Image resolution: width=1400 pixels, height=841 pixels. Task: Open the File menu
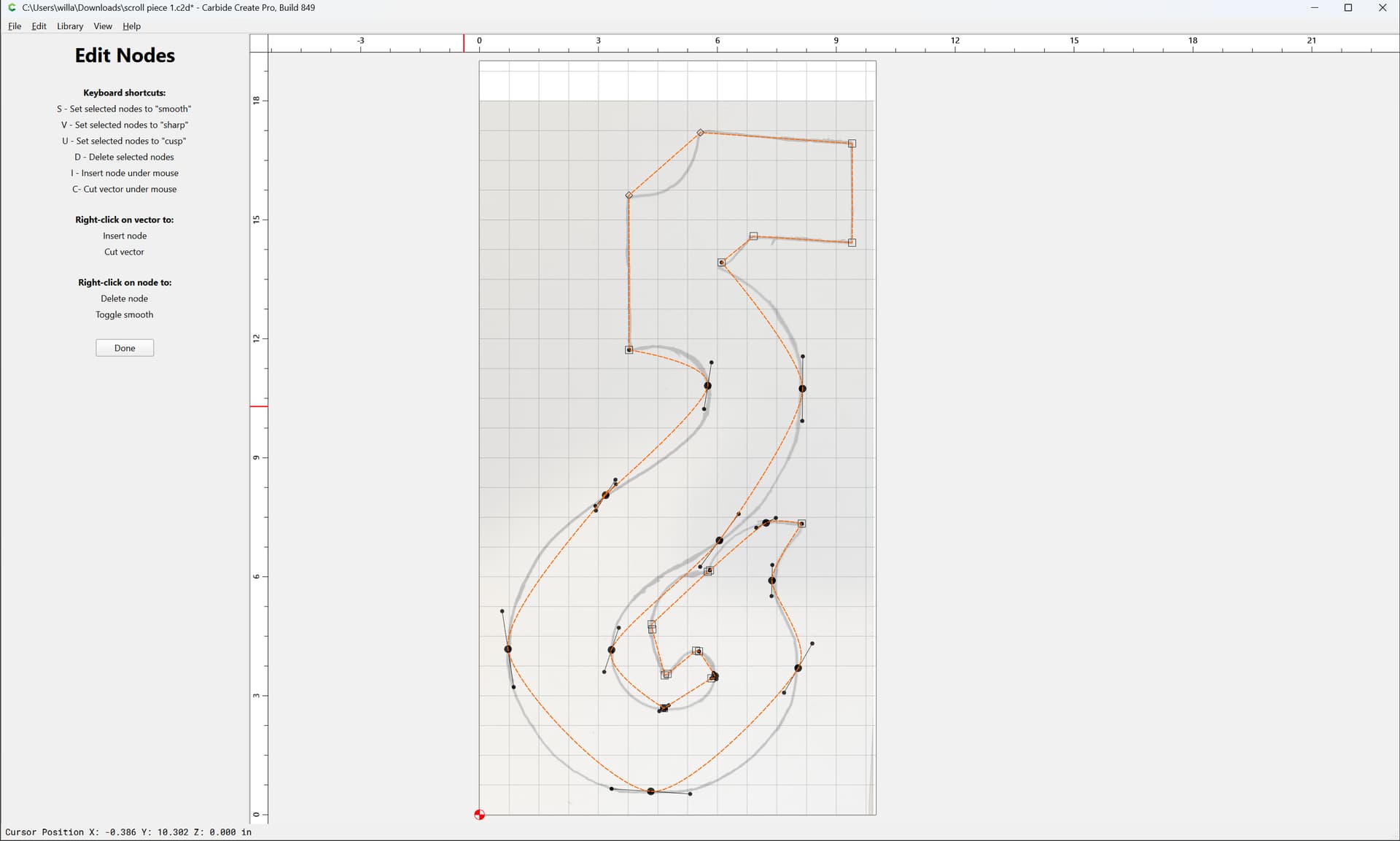pos(15,26)
